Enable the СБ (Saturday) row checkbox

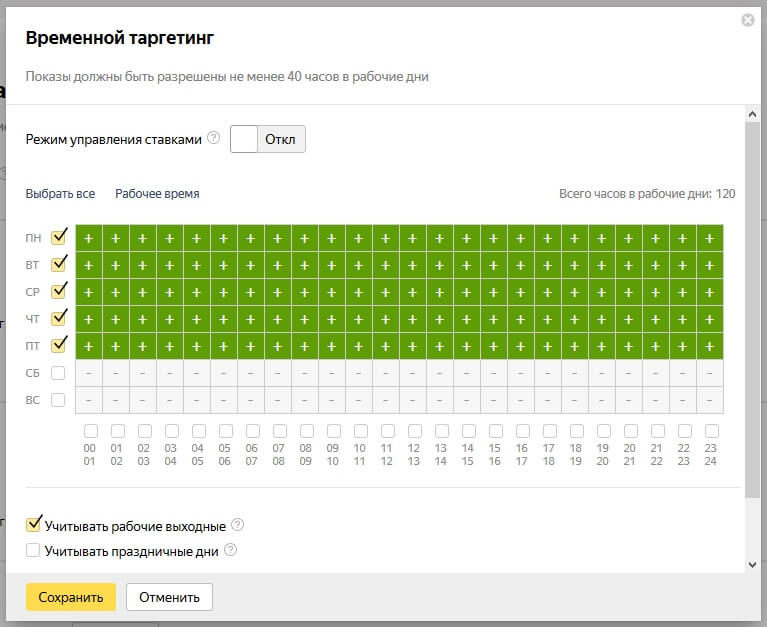[x=58, y=373]
